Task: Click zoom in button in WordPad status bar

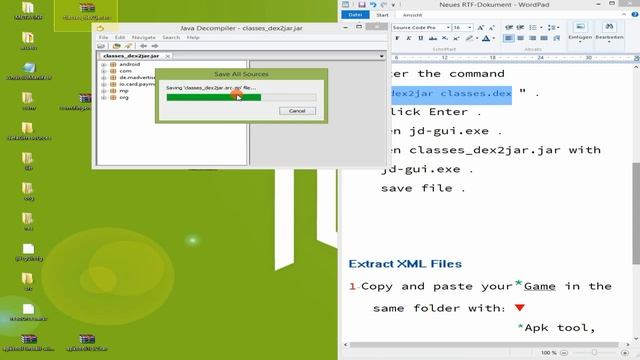Action: [624, 353]
